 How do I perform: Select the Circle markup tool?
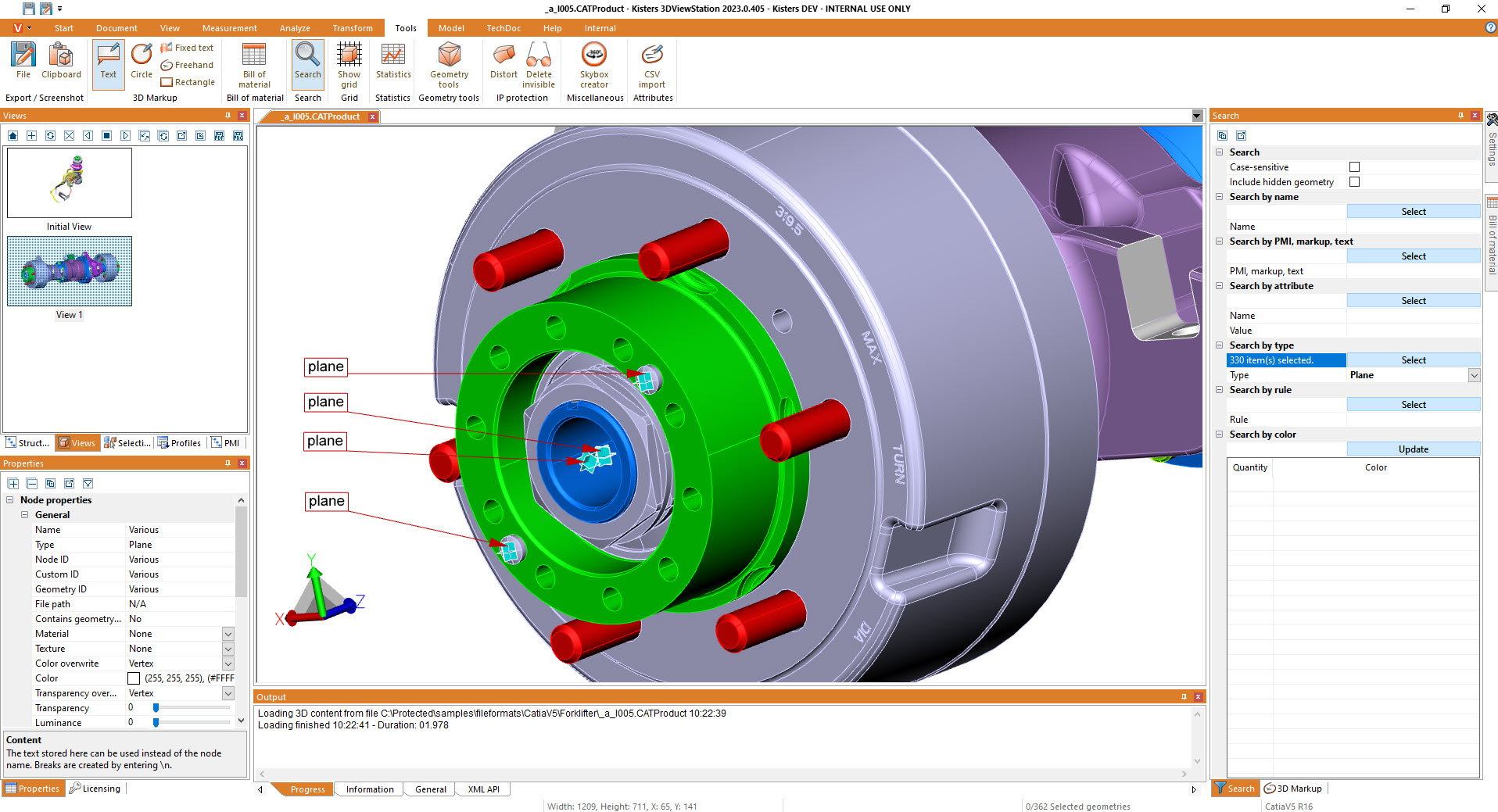[142, 62]
